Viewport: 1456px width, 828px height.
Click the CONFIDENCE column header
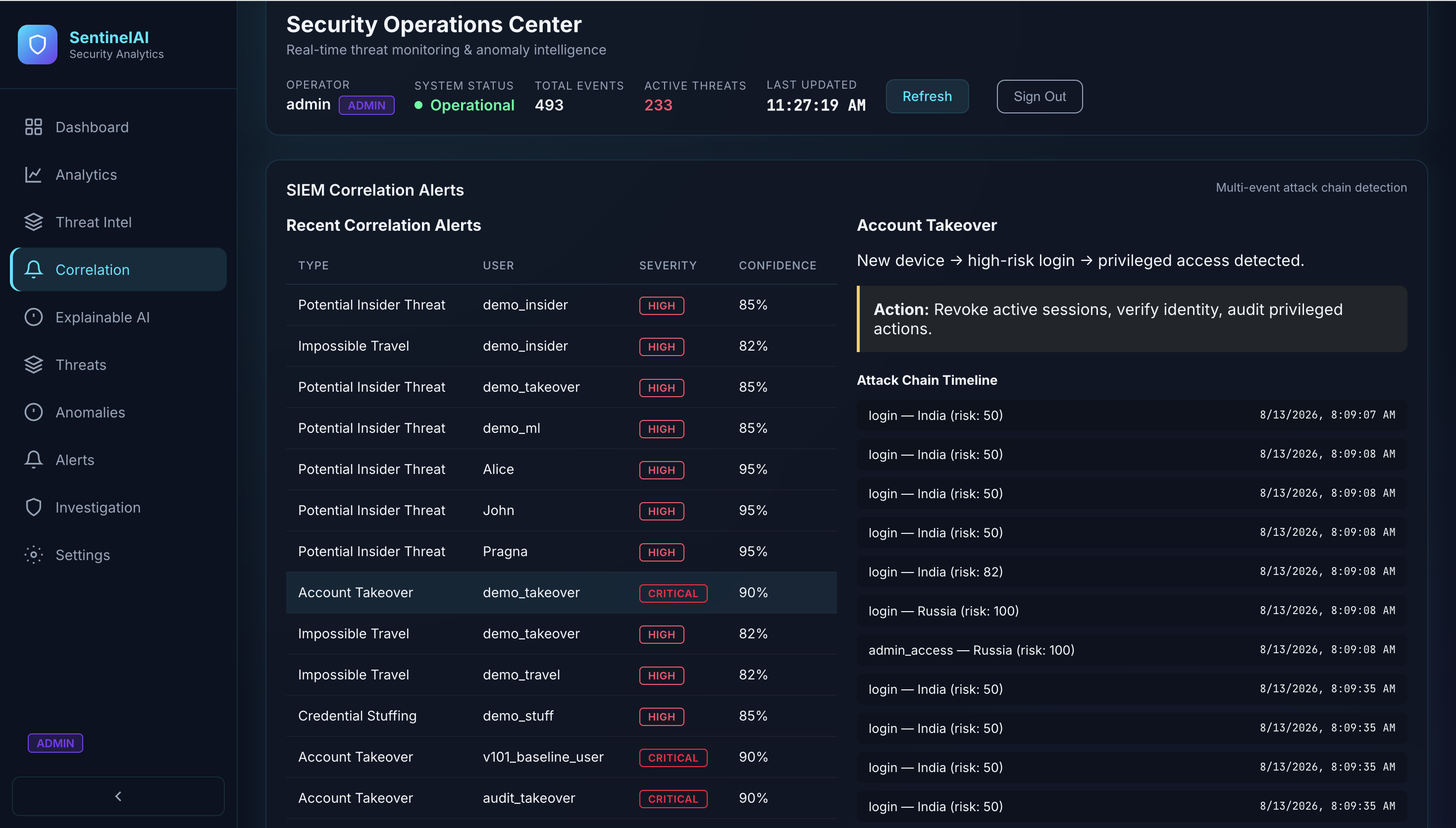click(x=777, y=265)
